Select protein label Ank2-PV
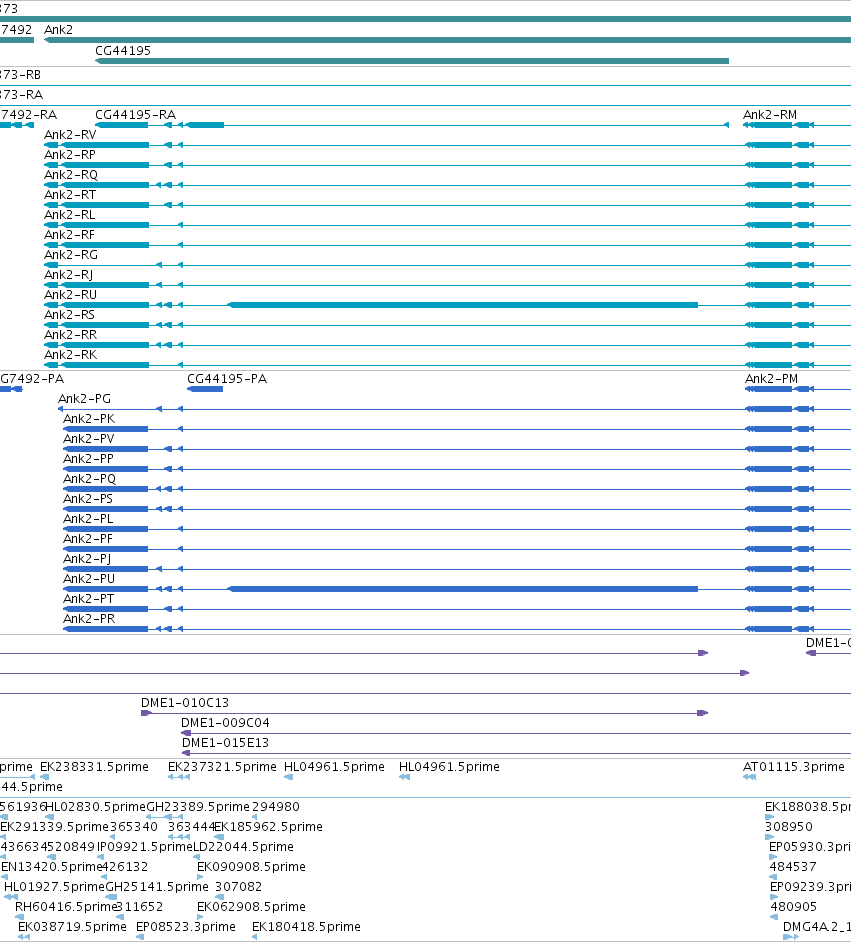Image resolution: width=851 pixels, height=942 pixels. coord(89,439)
